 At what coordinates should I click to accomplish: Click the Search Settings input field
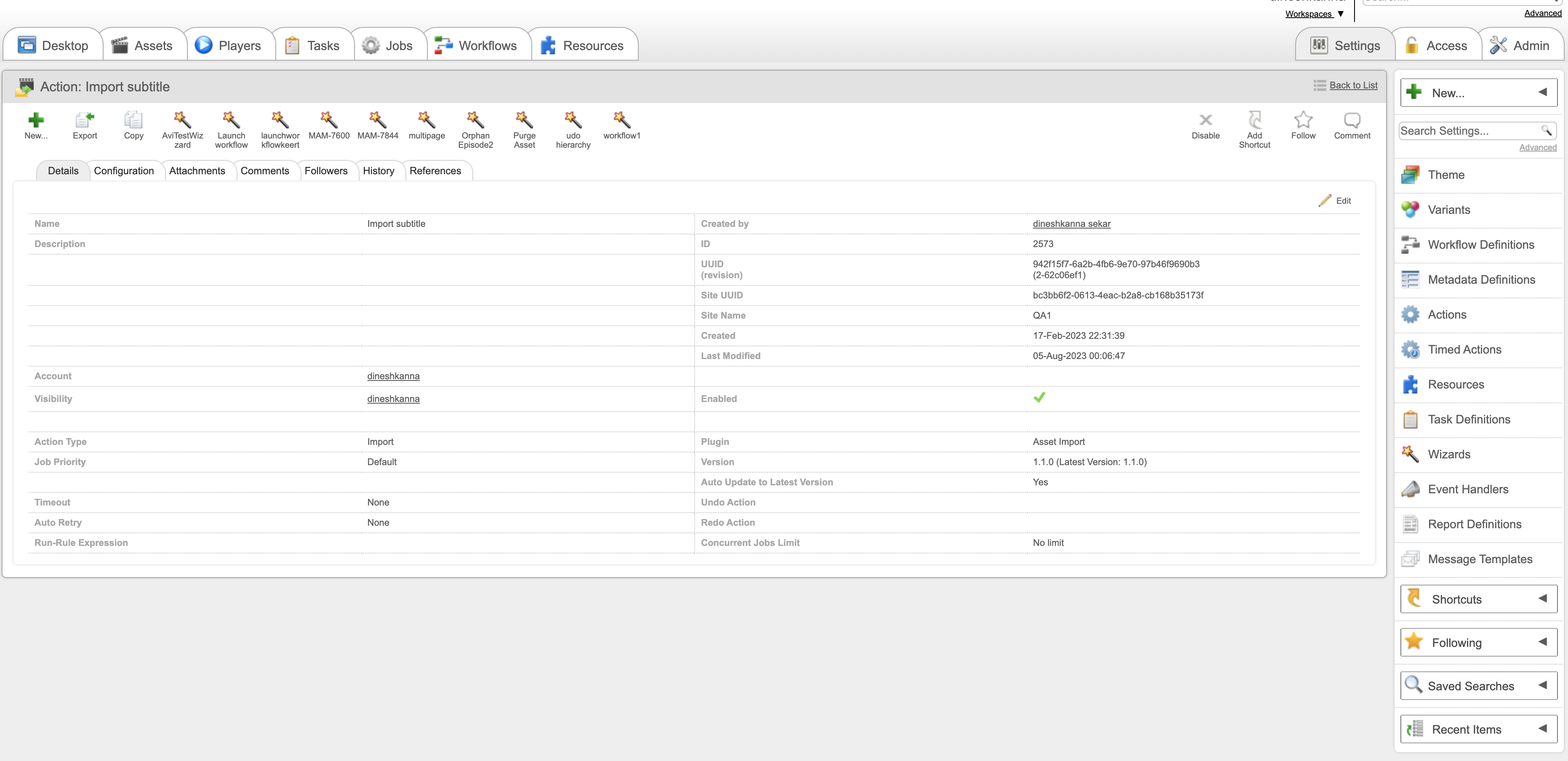[1469, 131]
